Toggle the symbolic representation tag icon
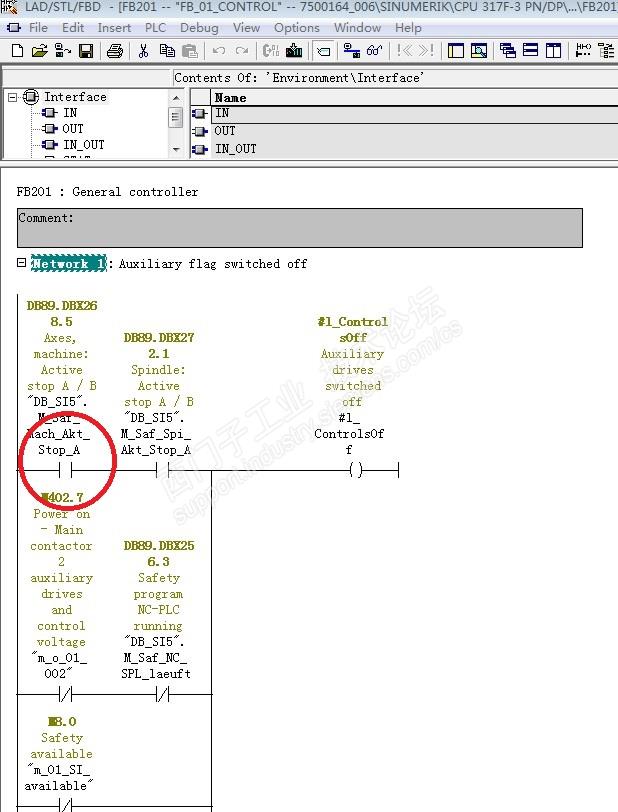 click(x=323, y=51)
